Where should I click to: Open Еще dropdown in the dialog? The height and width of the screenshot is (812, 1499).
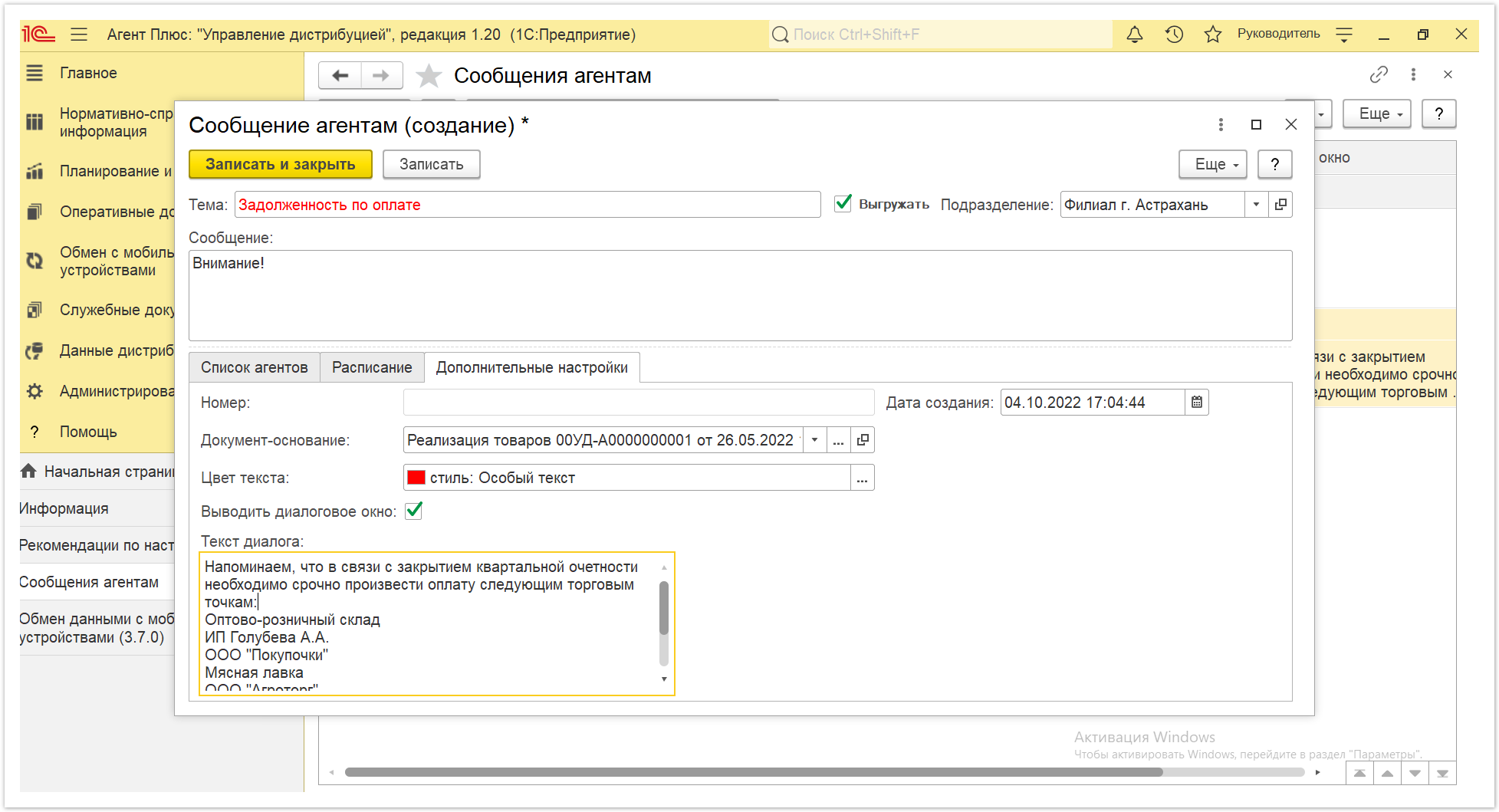[x=1213, y=164]
